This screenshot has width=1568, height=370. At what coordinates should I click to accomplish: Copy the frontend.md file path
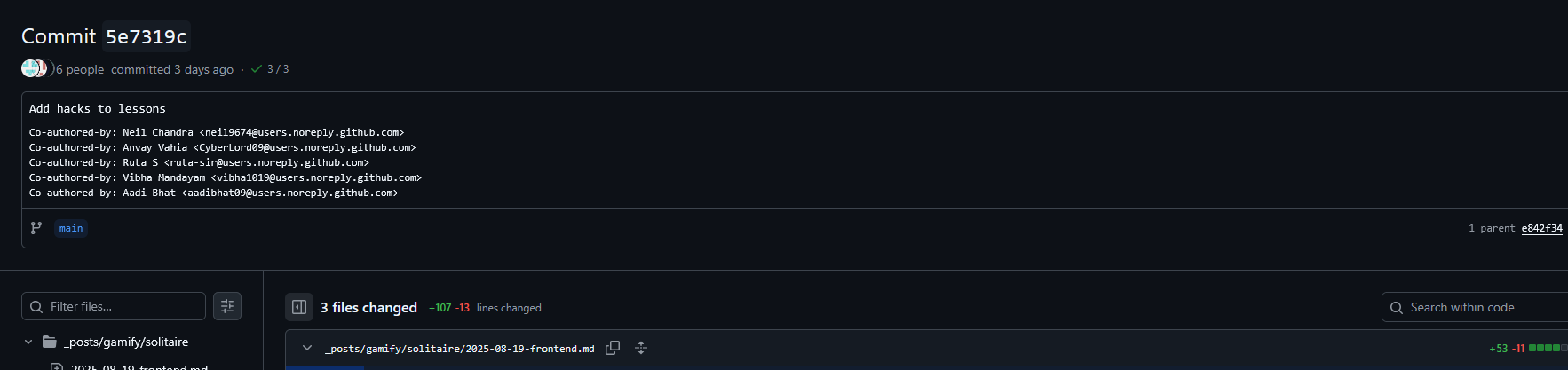[x=613, y=348]
